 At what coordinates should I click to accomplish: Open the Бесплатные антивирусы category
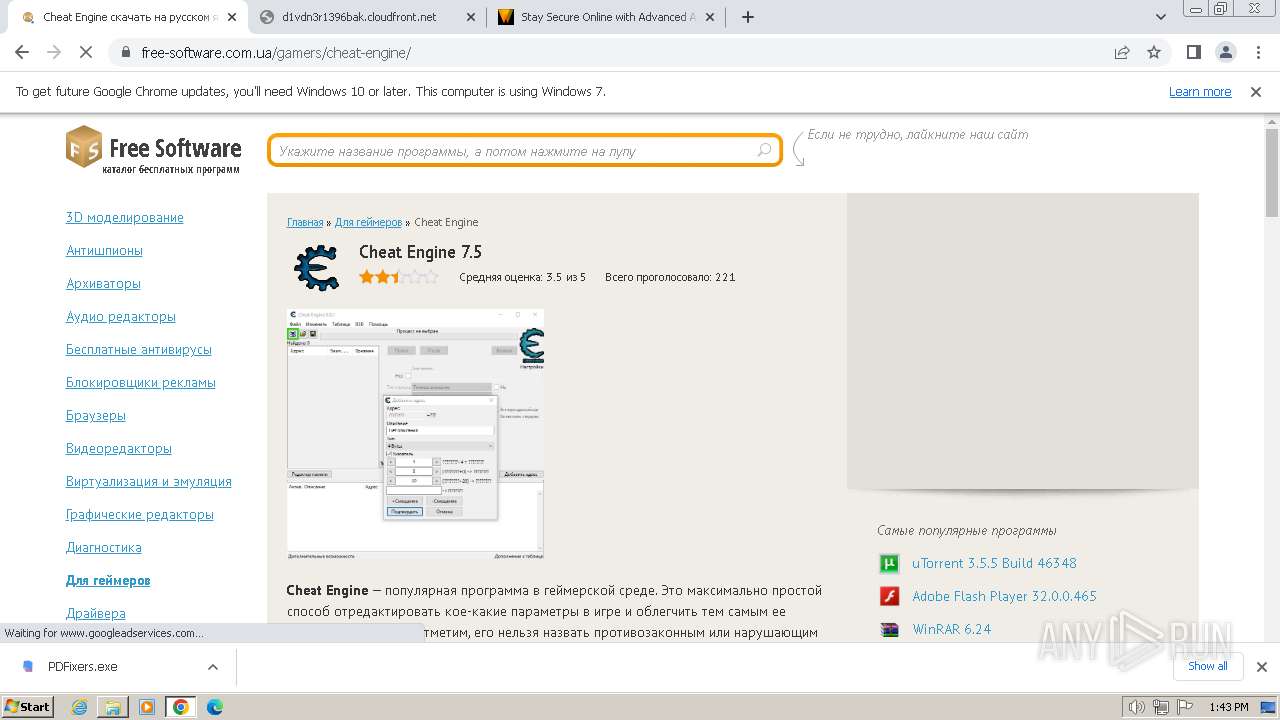point(139,349)
